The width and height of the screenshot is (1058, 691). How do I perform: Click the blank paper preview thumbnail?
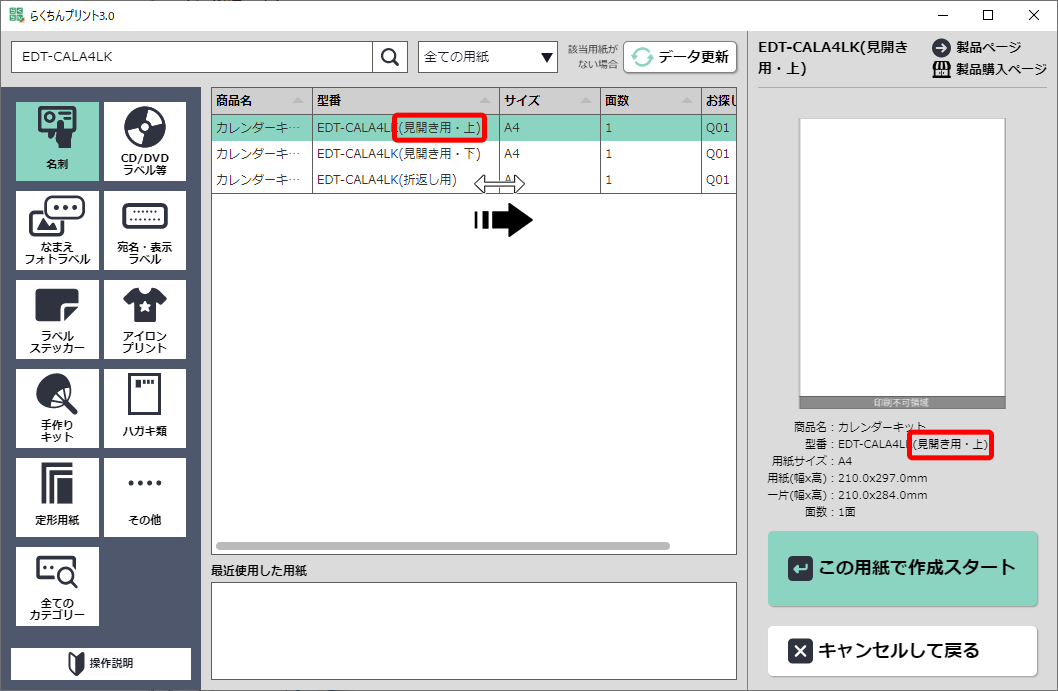[x=902, y=264]
